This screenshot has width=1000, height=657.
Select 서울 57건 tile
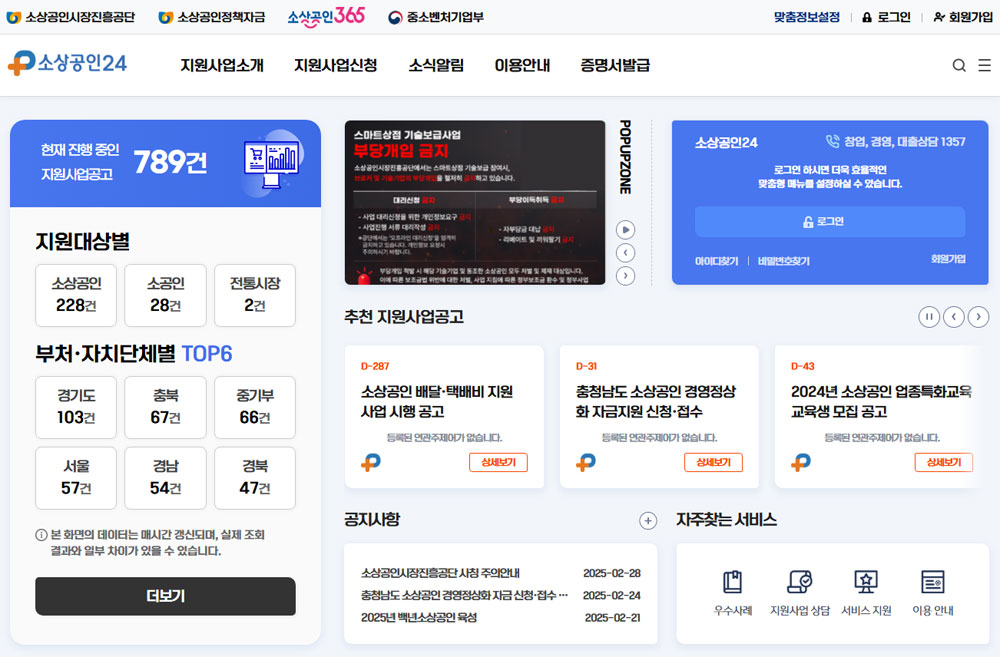[x=76, y=478]
